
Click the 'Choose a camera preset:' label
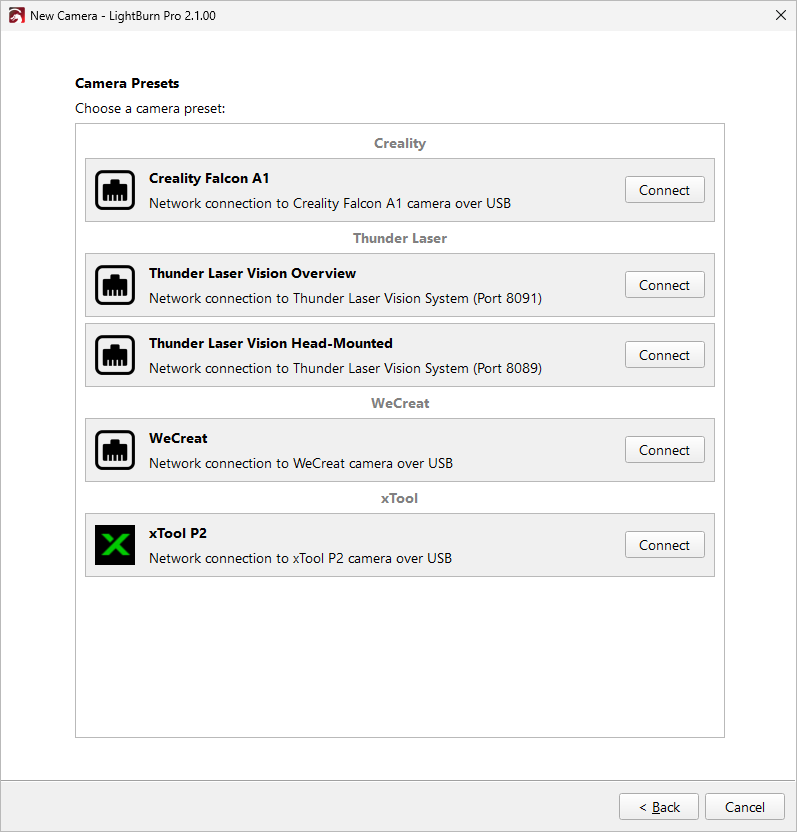(150, 108)
